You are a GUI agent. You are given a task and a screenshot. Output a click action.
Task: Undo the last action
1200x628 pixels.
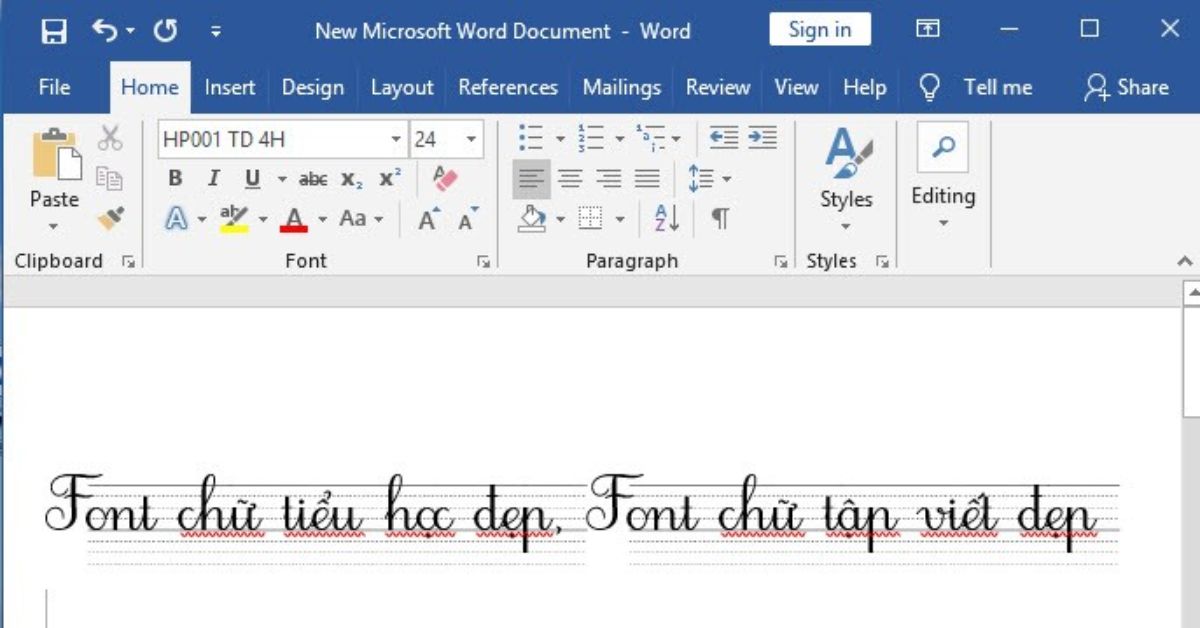coord(104,30)
